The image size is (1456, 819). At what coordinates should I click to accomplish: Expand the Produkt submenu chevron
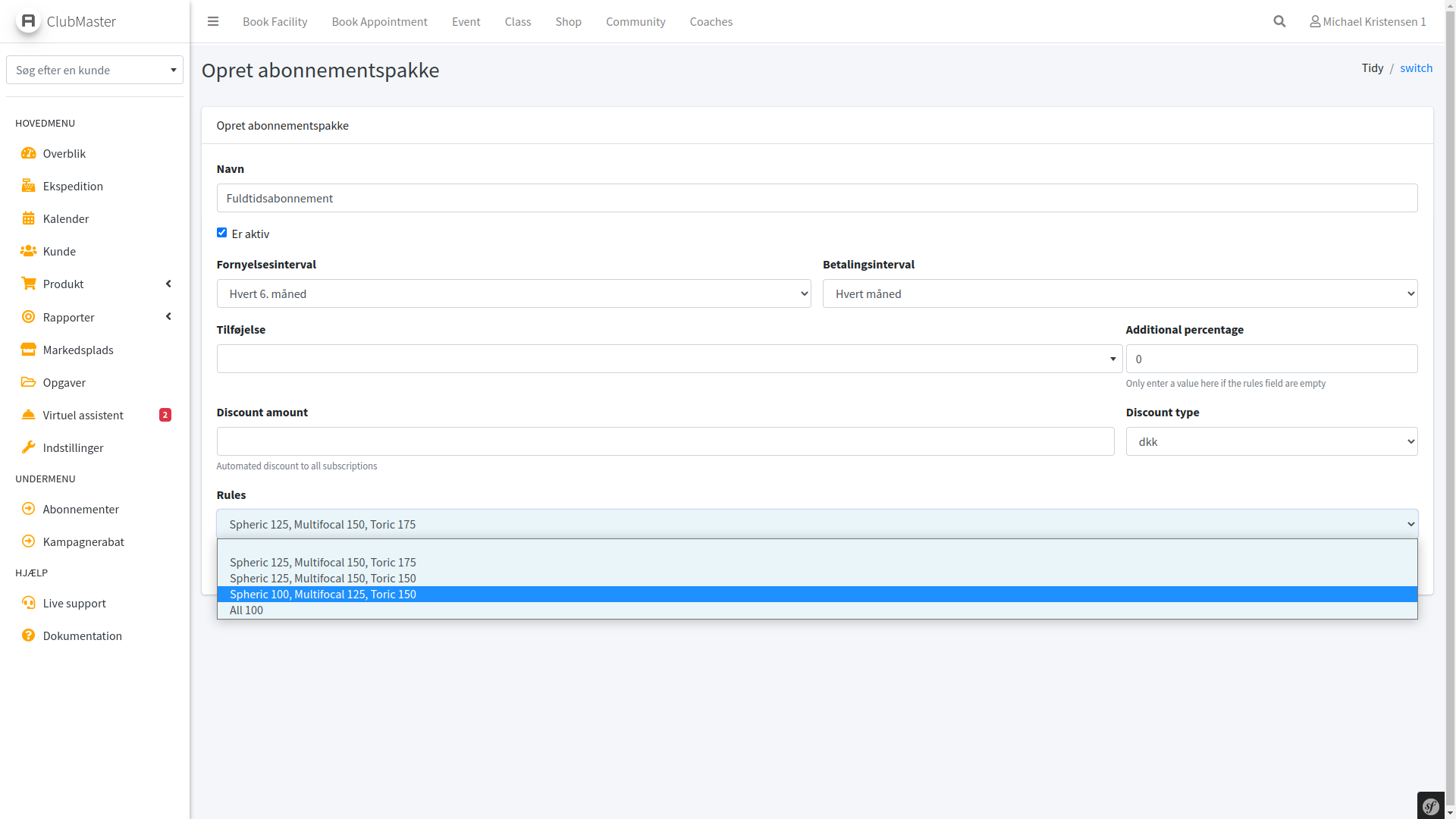168,284
